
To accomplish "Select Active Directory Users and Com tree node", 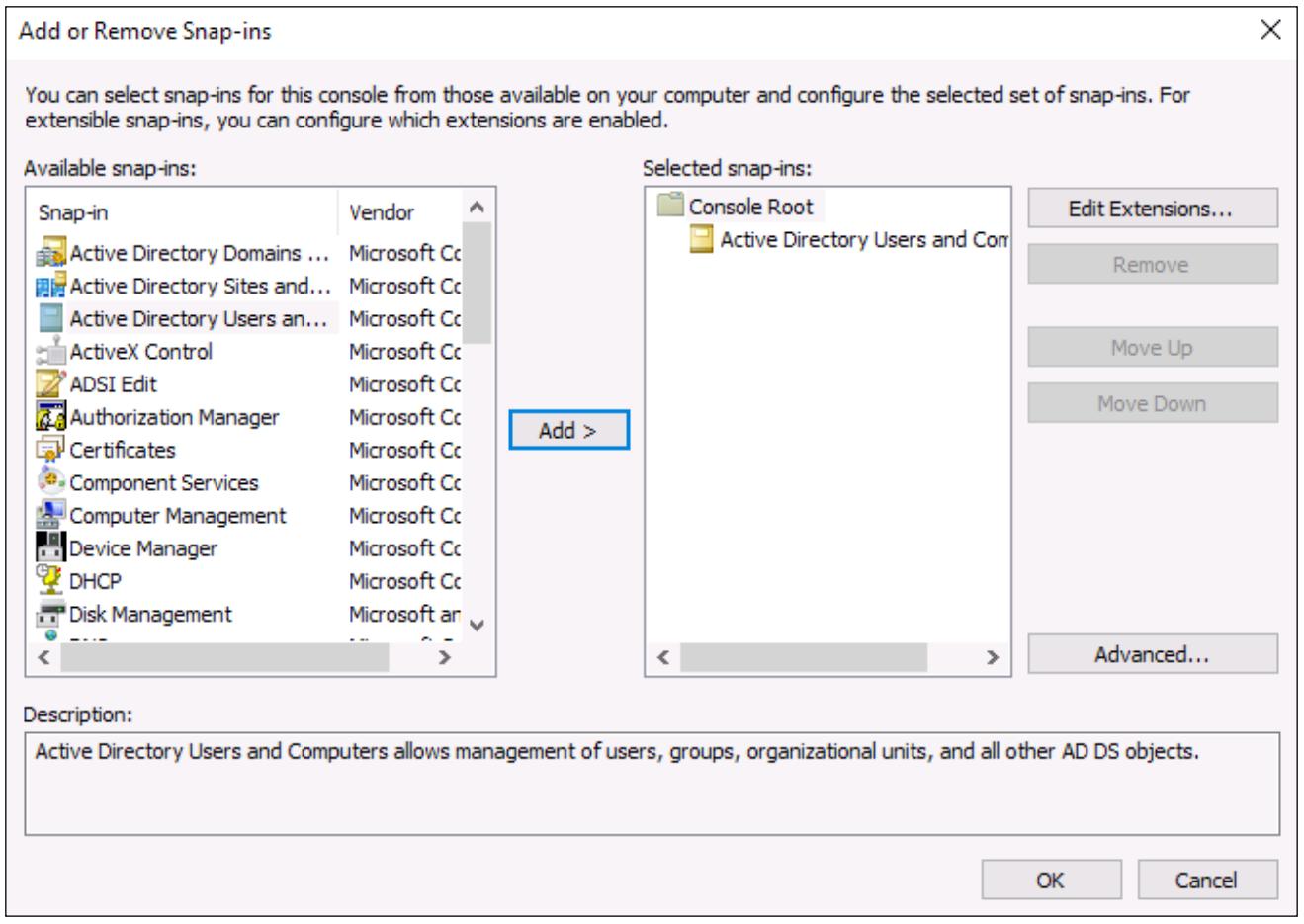I will click(x=864, y=239).
